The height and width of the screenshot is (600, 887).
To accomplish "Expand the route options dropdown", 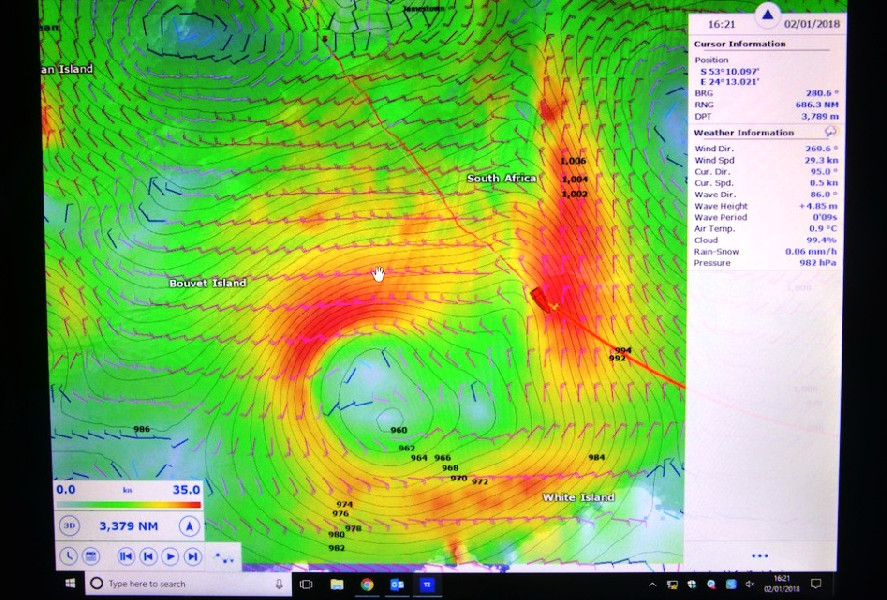I will coord(226,557).
